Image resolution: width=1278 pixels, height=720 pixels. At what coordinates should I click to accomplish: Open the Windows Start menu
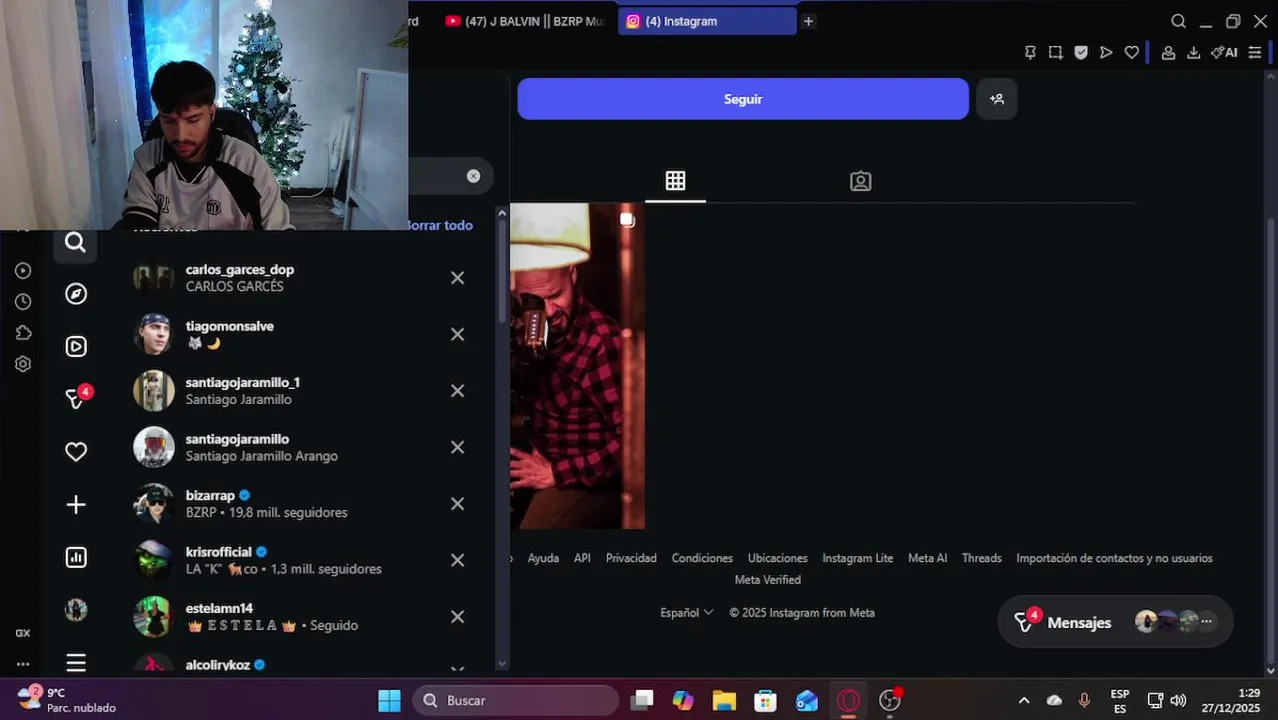389,701
